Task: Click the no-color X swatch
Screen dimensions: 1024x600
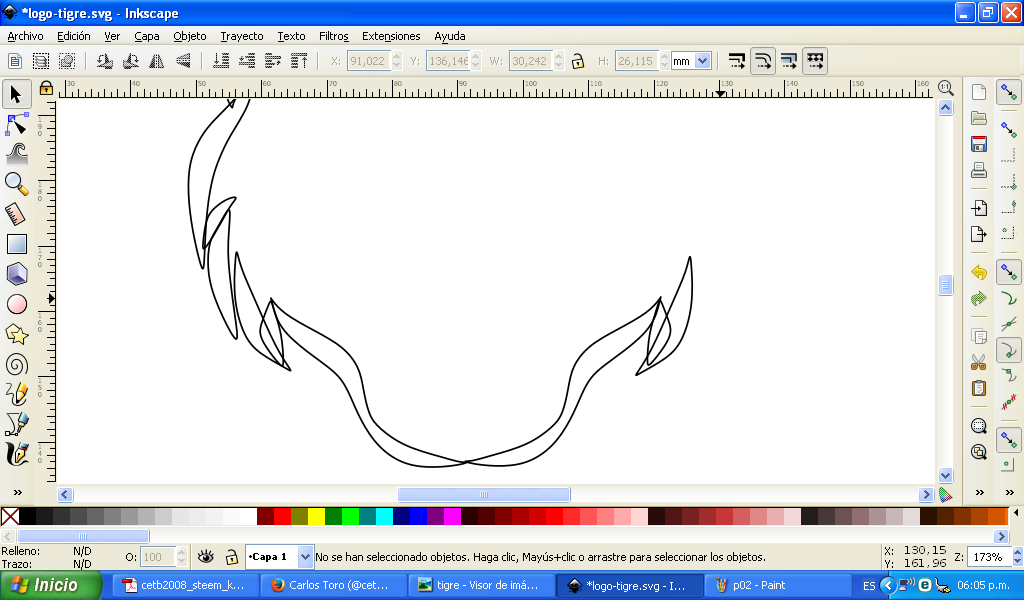Action: pyautogui.click(x=10, y=516)
